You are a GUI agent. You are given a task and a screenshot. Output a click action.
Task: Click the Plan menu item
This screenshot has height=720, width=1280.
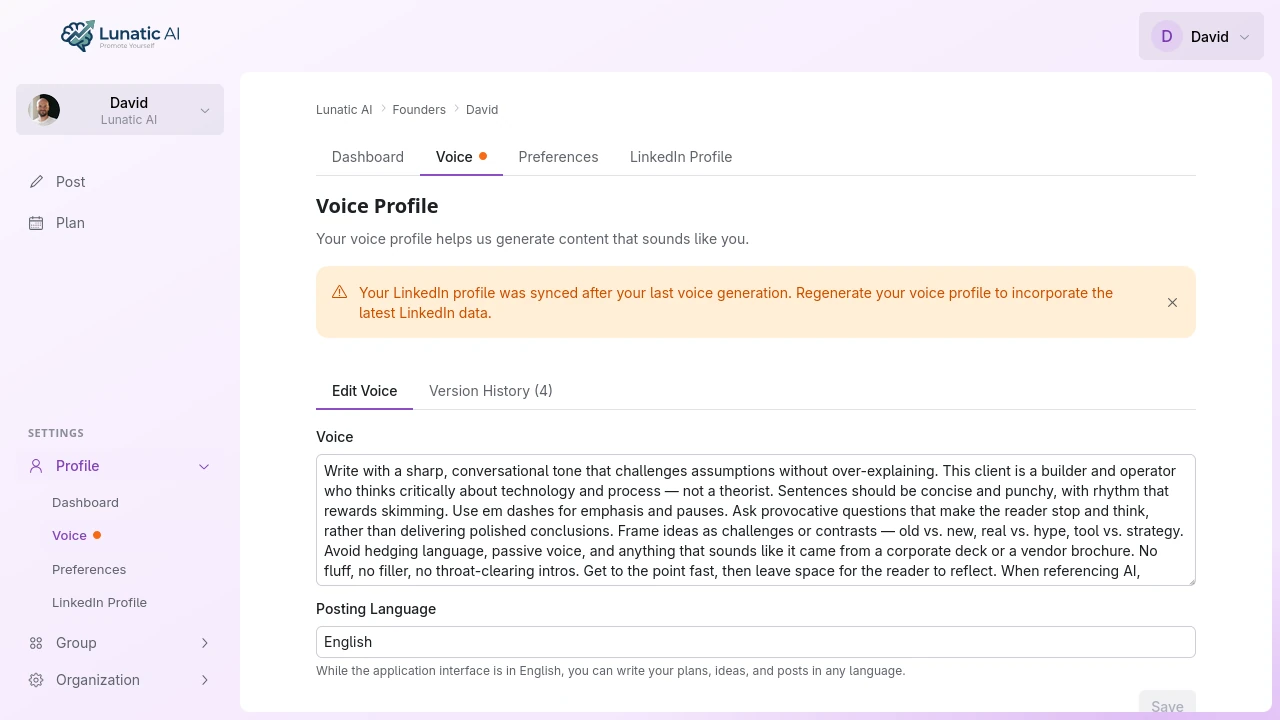pos(120,223)
